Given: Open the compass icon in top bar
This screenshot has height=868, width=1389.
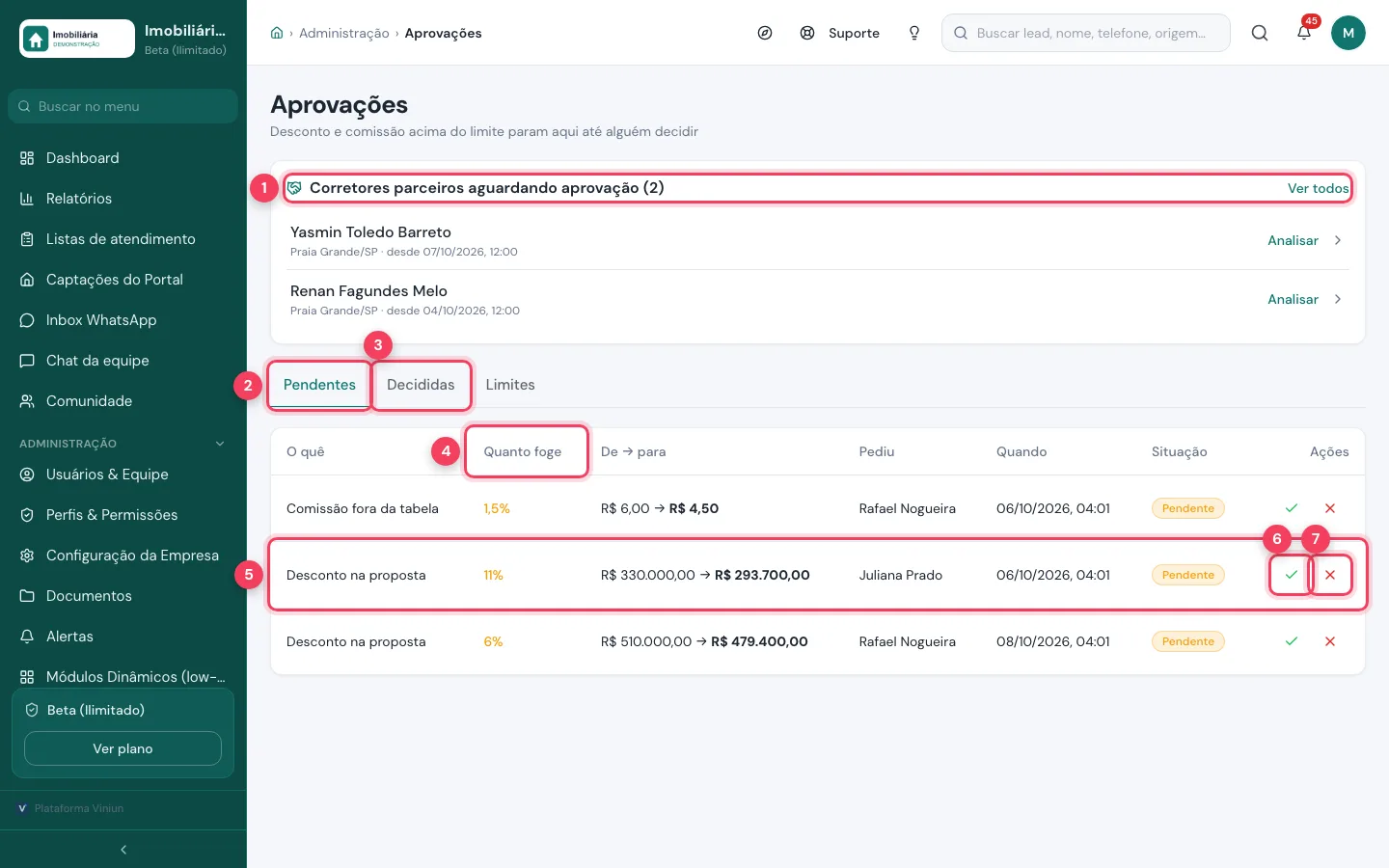Looking at the screenshot, I should point(765,33).
